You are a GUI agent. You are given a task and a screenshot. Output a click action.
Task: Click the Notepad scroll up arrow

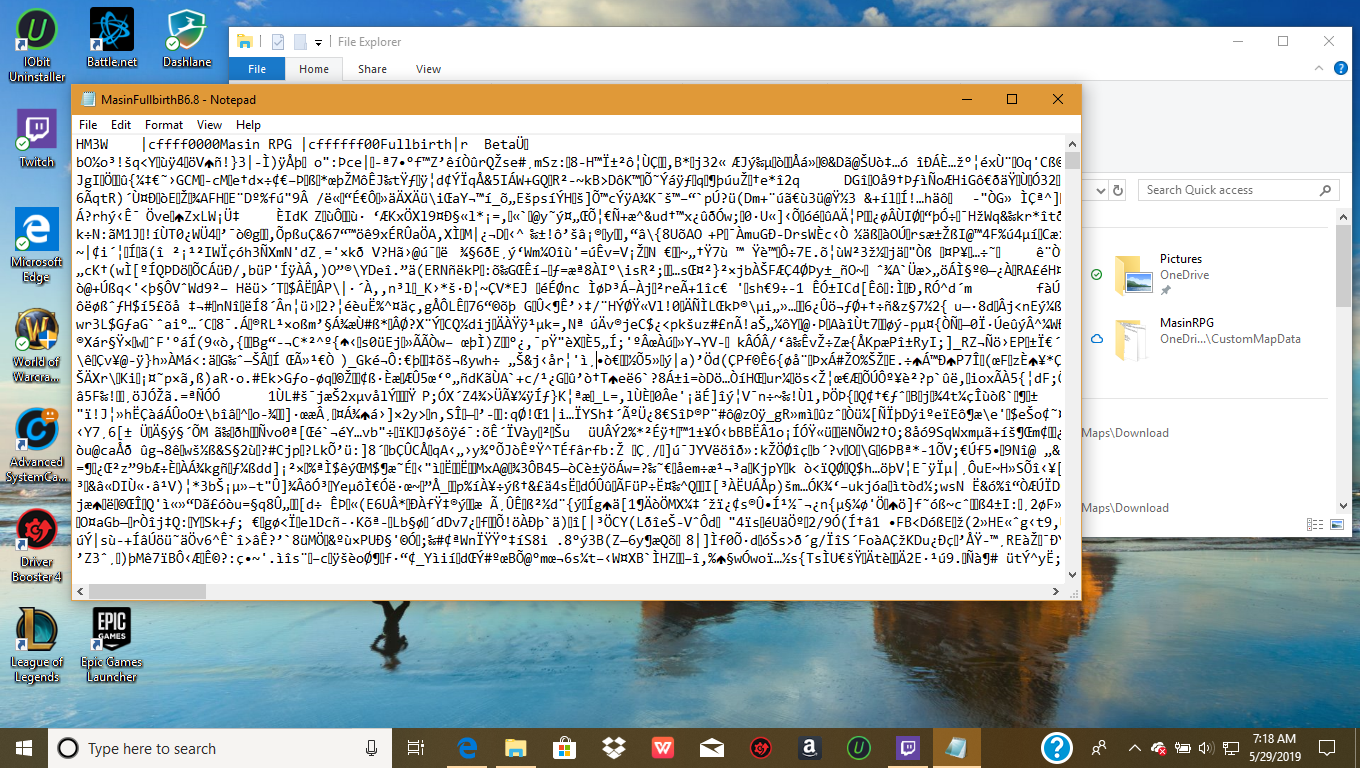click(1072, 144)
